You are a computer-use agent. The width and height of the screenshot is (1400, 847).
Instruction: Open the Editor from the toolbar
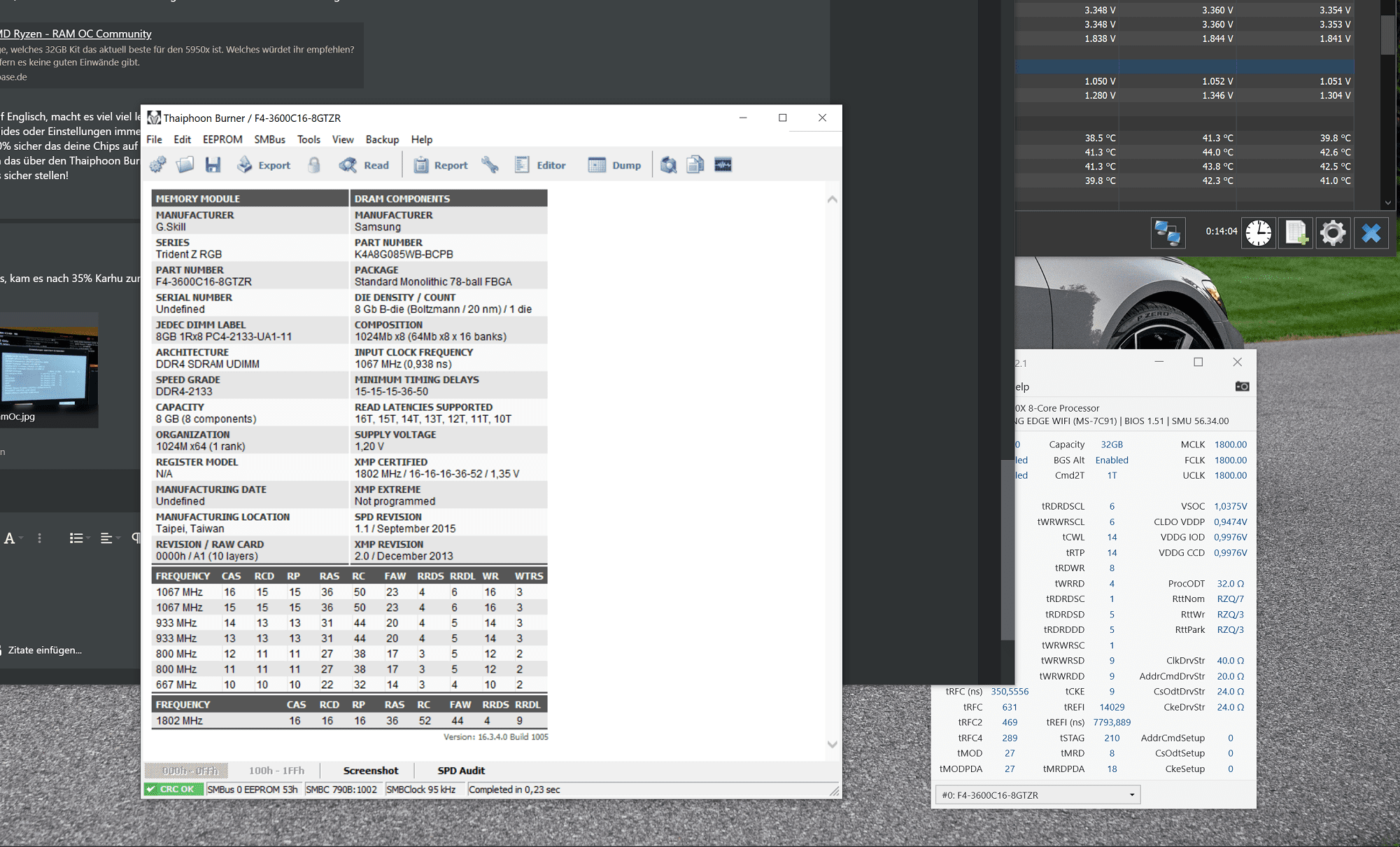pyautogui.click(x=540, y=165)
